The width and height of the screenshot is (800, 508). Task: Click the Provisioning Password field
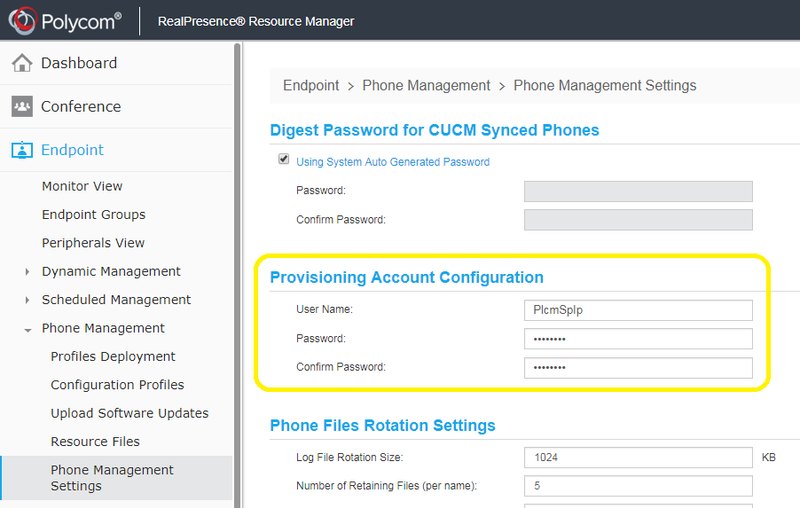(638, 339)
